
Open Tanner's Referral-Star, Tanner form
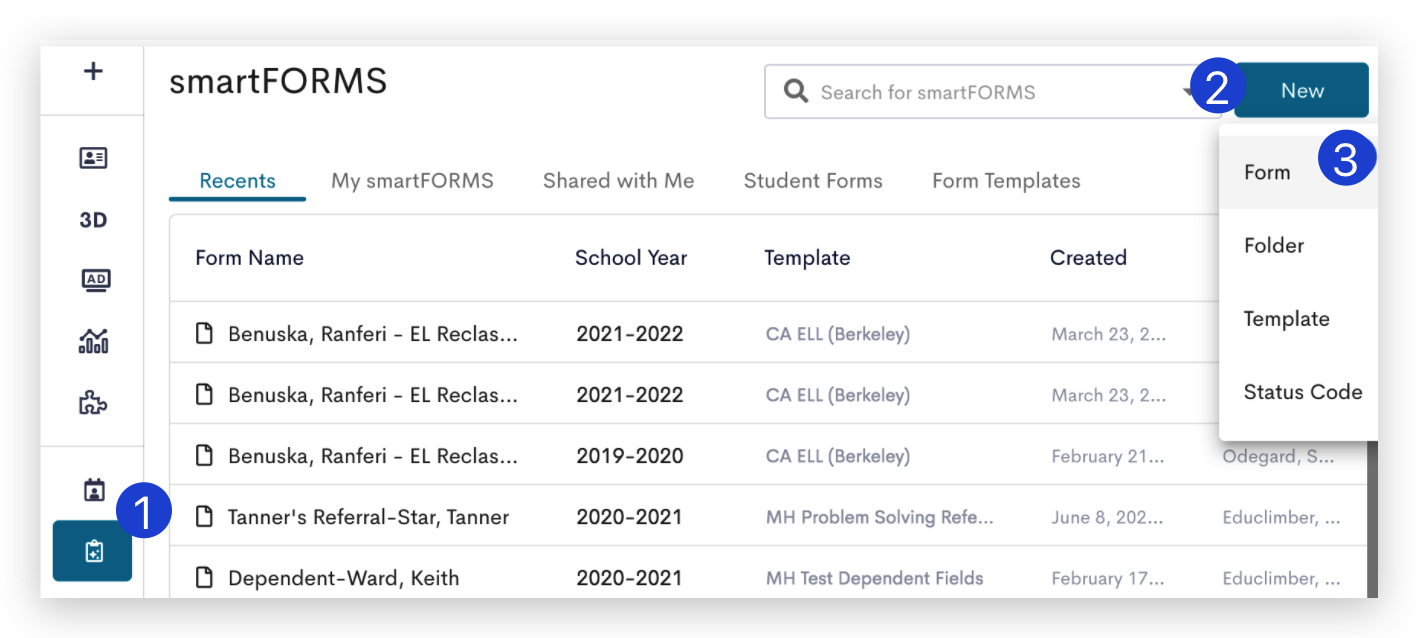(x=368, y=517)
